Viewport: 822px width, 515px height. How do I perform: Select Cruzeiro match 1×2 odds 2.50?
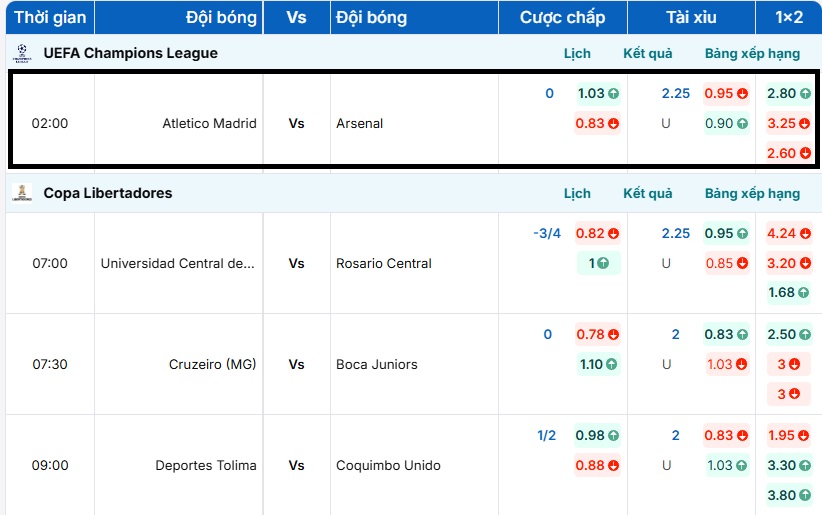(x=789, y=334)
